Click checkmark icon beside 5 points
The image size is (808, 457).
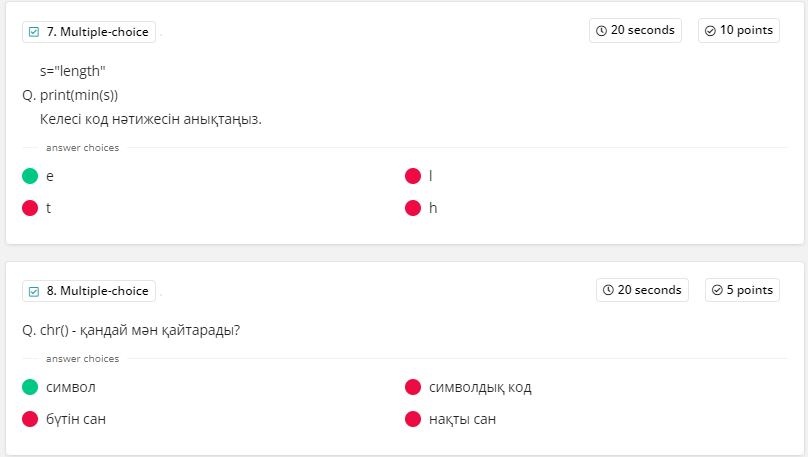717,290
